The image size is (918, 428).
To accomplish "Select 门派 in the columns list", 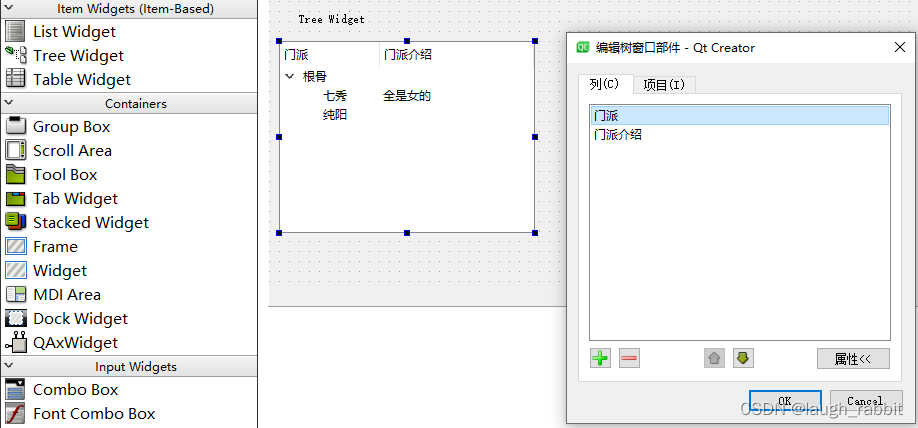I will point(739,116).
